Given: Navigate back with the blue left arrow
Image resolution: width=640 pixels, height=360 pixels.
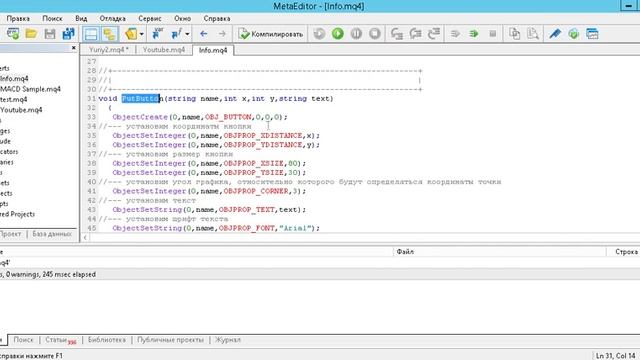Looking at the screenshot, I should pos(204,34).
